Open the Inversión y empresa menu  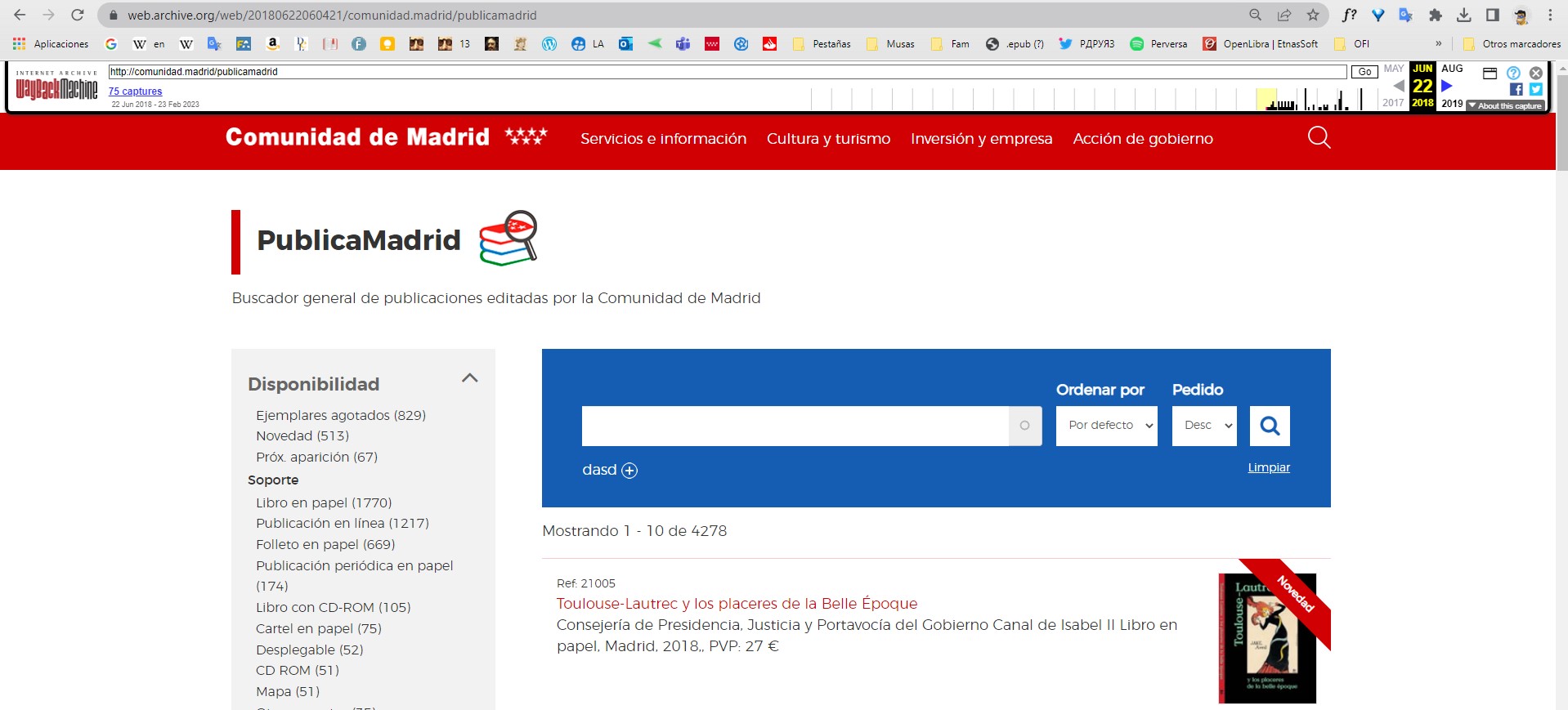click(x=981, y=139)
